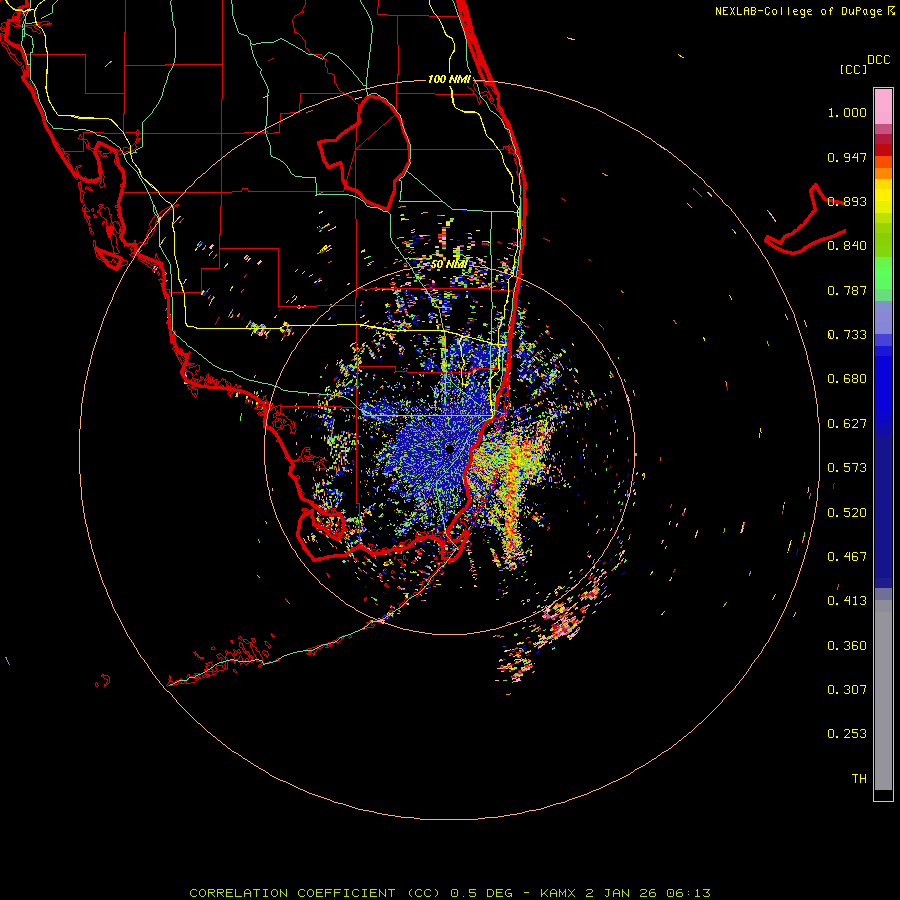The width and height of the screenshot is (900, 900).
Task: Select the 0.307 scale value
Action: 847,690
